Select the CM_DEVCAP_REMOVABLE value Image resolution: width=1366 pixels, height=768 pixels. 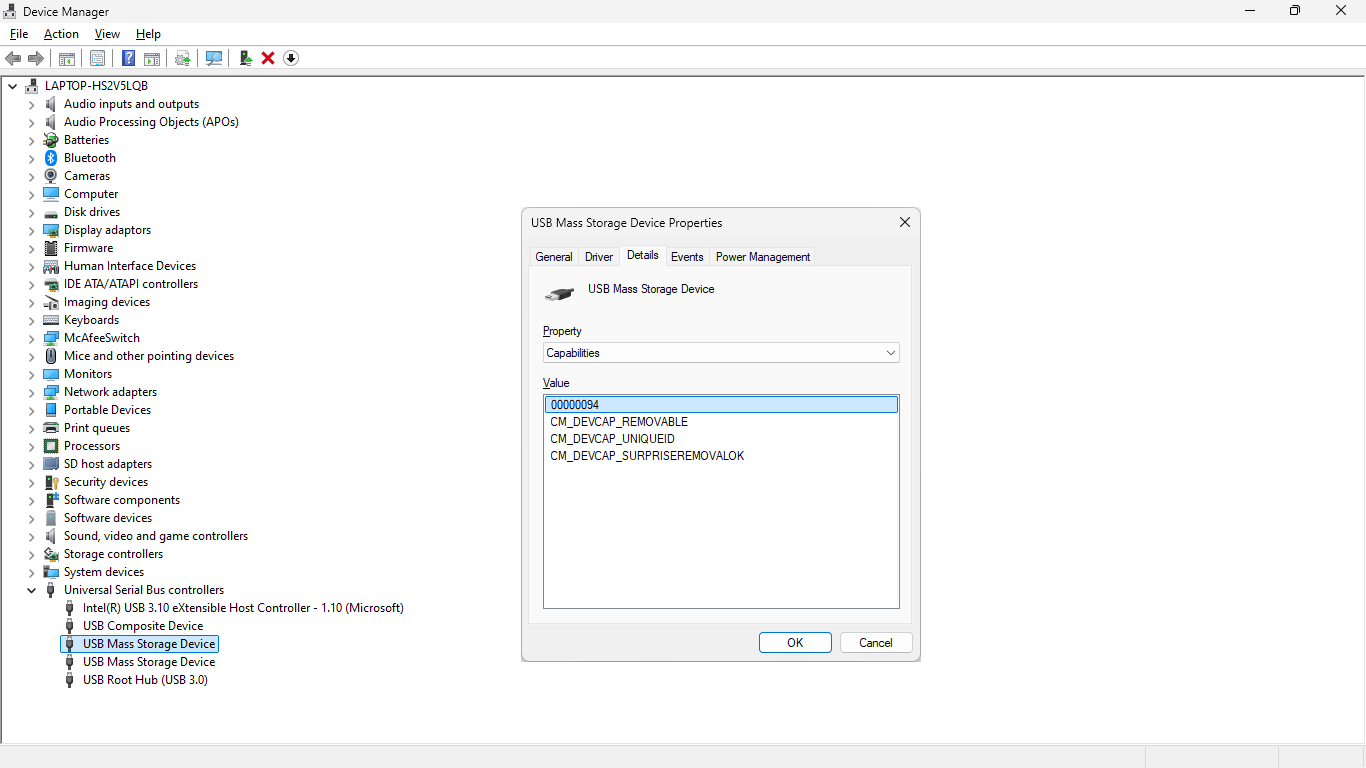pos(619,422)
